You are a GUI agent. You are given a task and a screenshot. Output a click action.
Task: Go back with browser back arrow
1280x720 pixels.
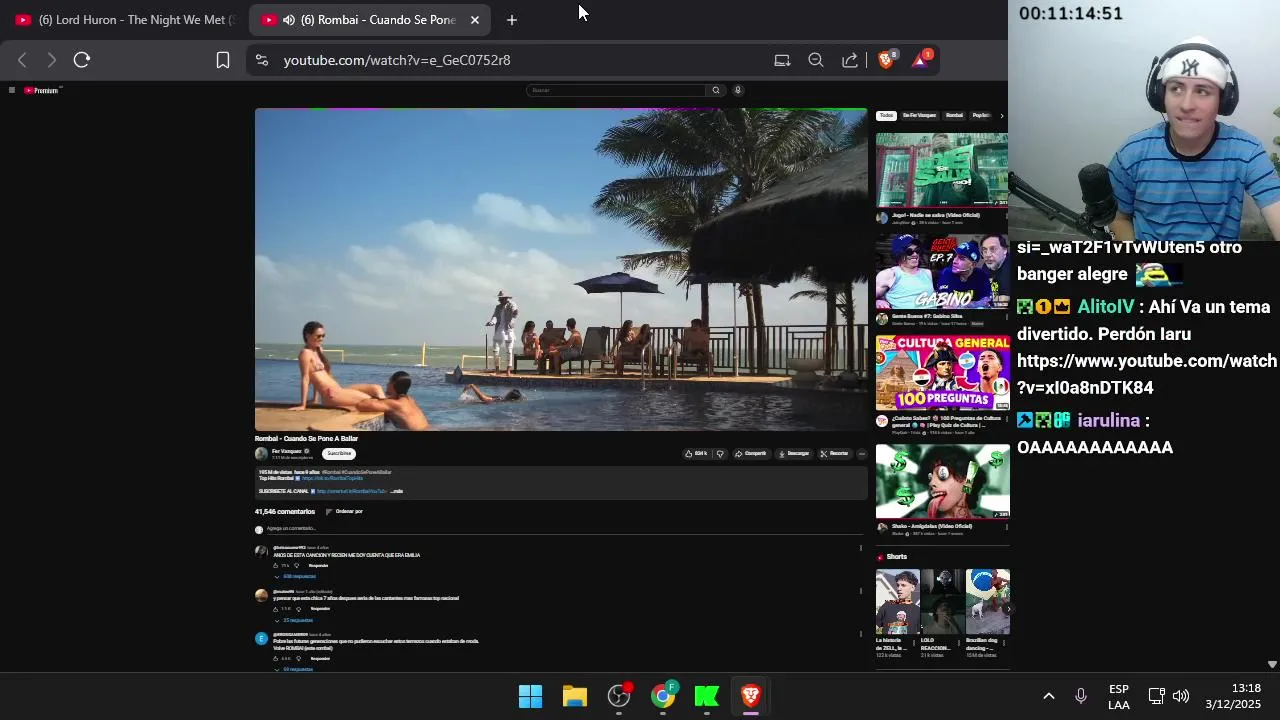[22, 60]
